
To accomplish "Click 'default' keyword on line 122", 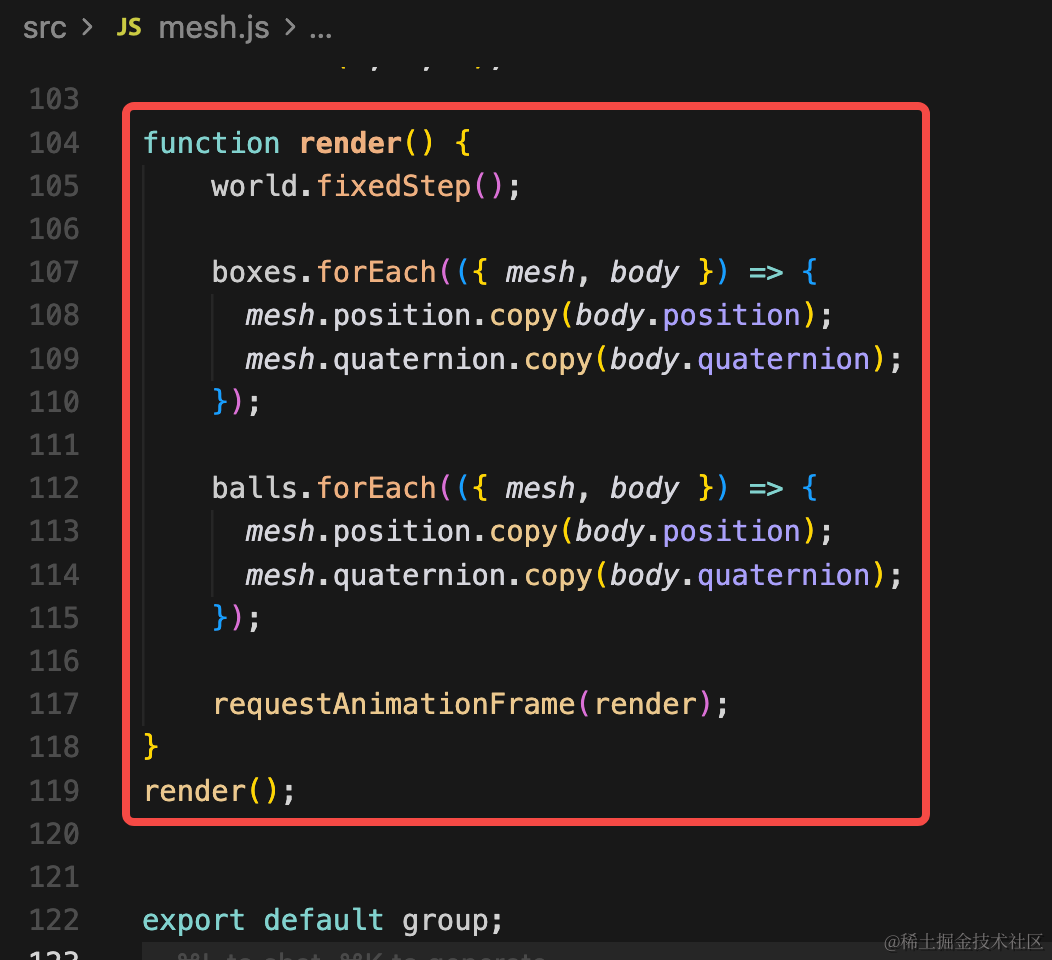I will [x=324, y=920].
